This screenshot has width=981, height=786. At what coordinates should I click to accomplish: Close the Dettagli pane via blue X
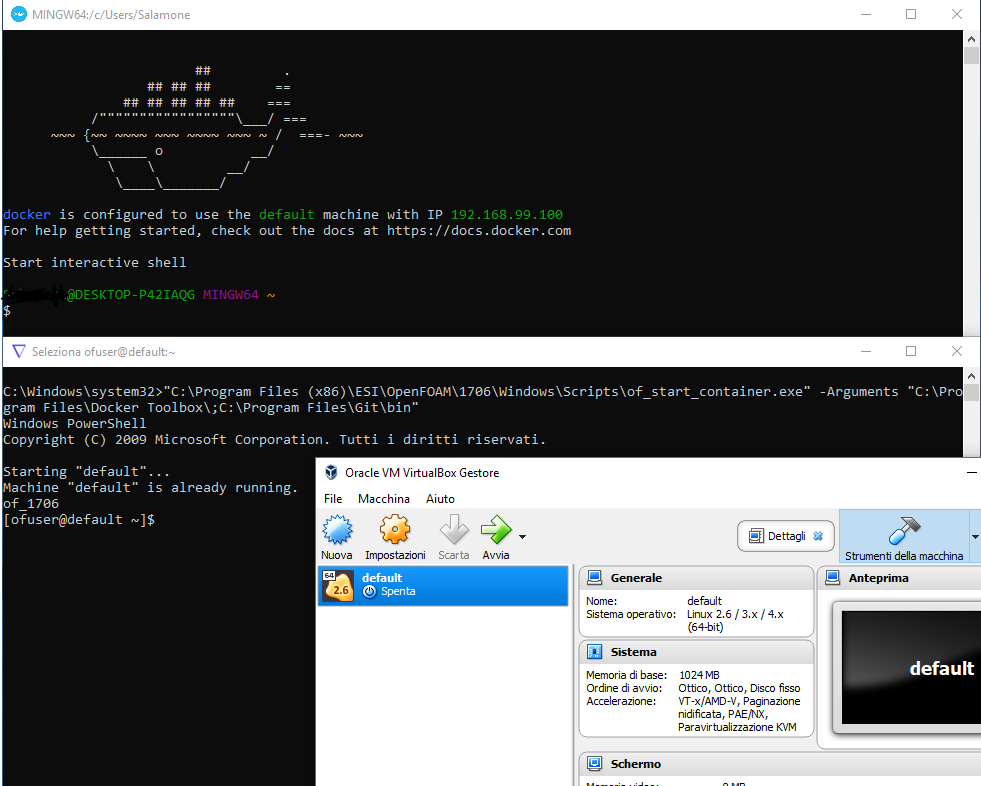click(x=818, y=536)
